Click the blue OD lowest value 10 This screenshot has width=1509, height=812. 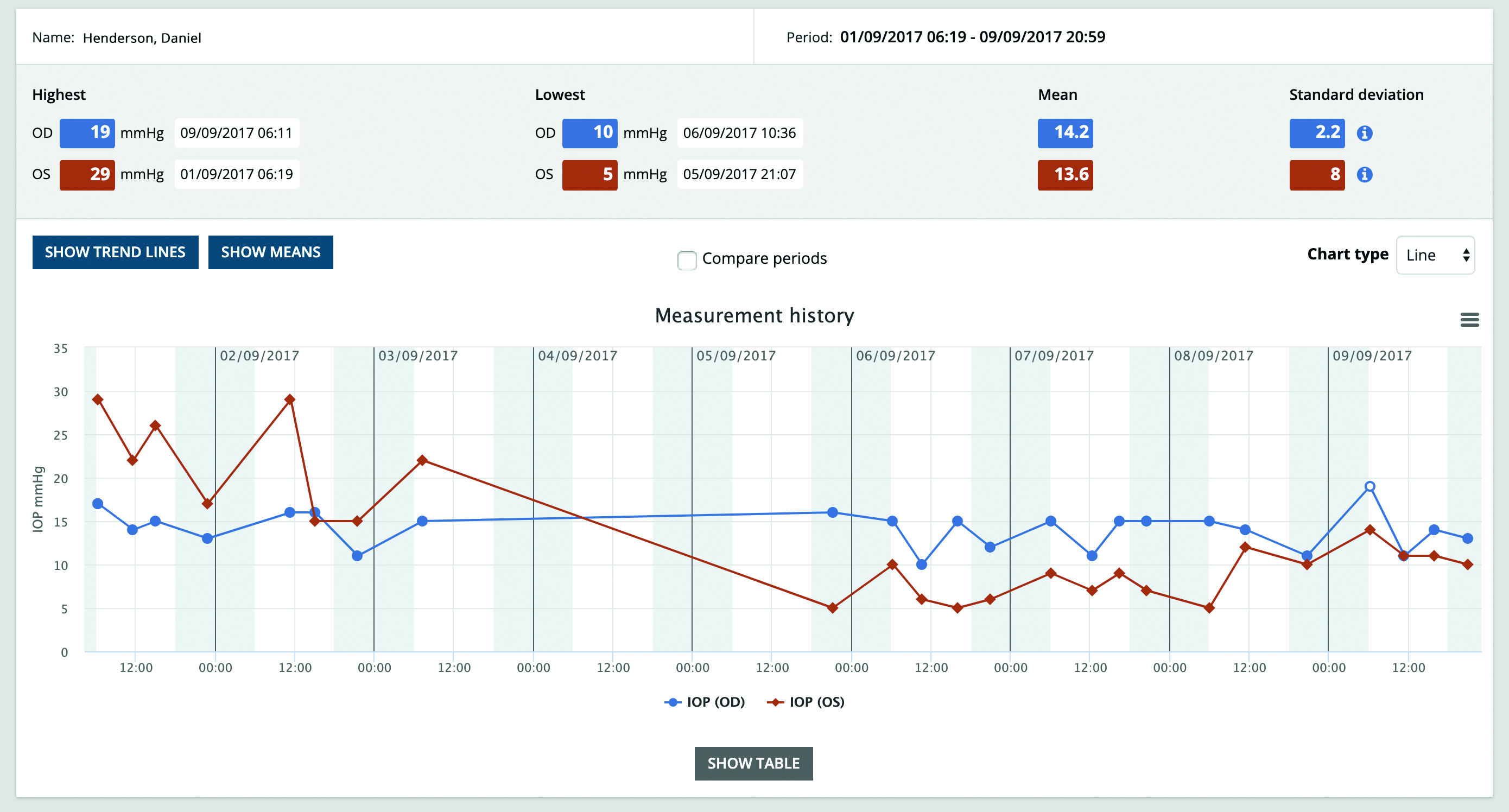(589, 133)
